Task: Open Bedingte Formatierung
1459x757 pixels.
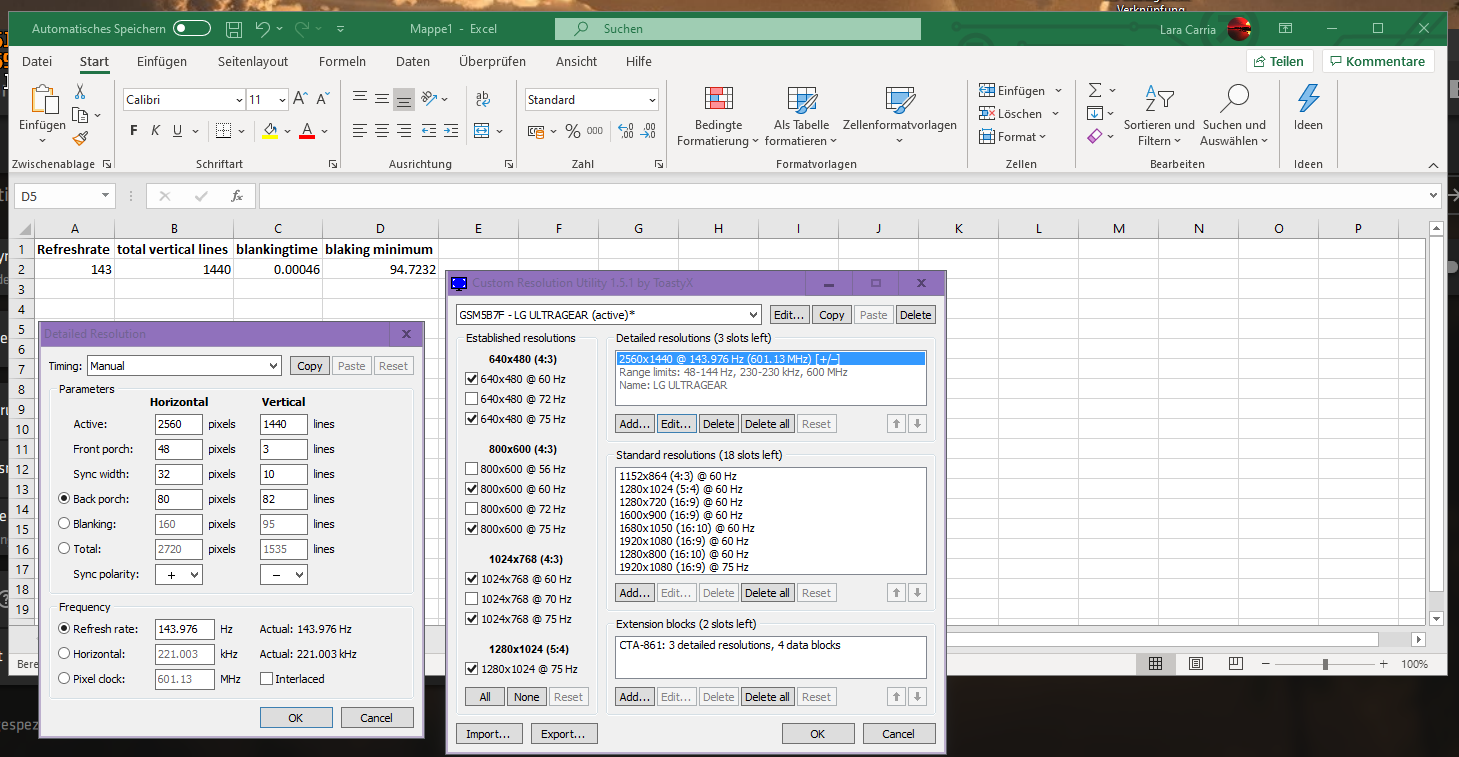Action: [718, 116]
